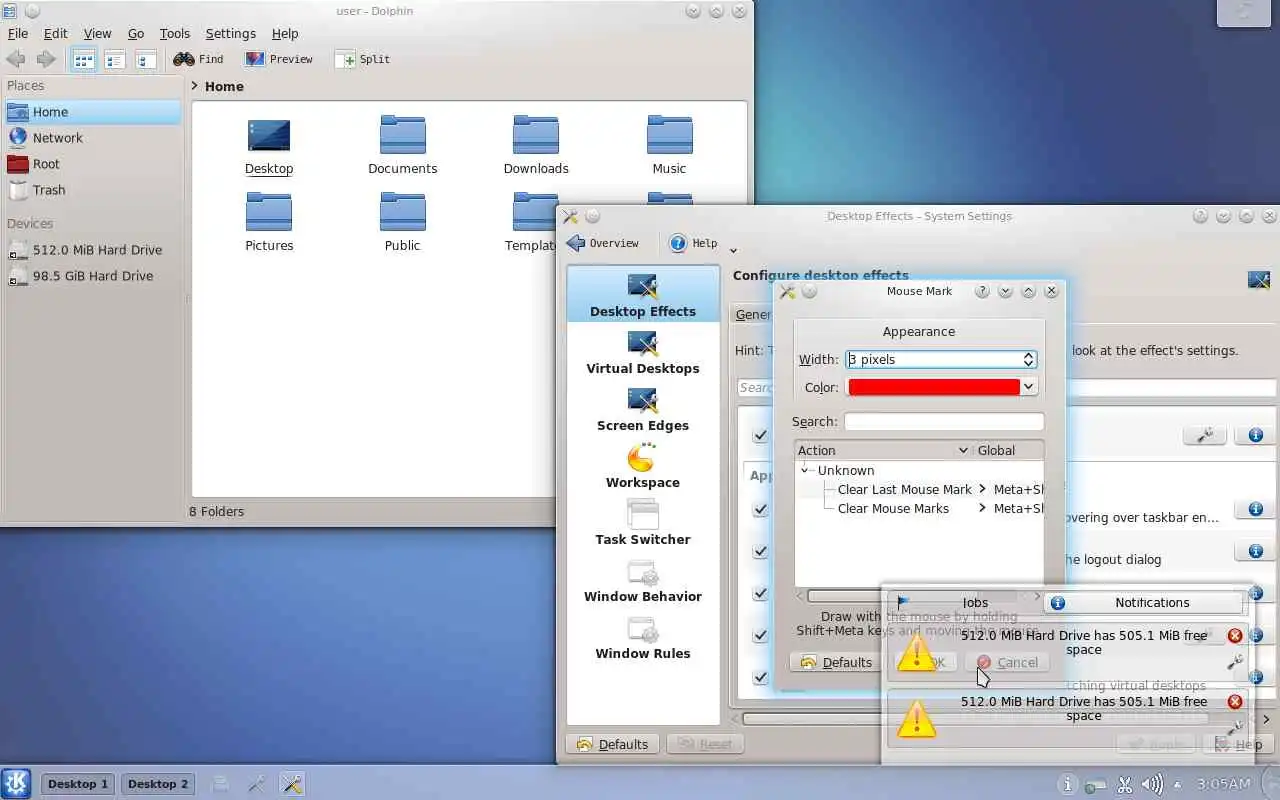
Task: Open Virtual Desktops settings module
Action: click(x=643, y=352)
